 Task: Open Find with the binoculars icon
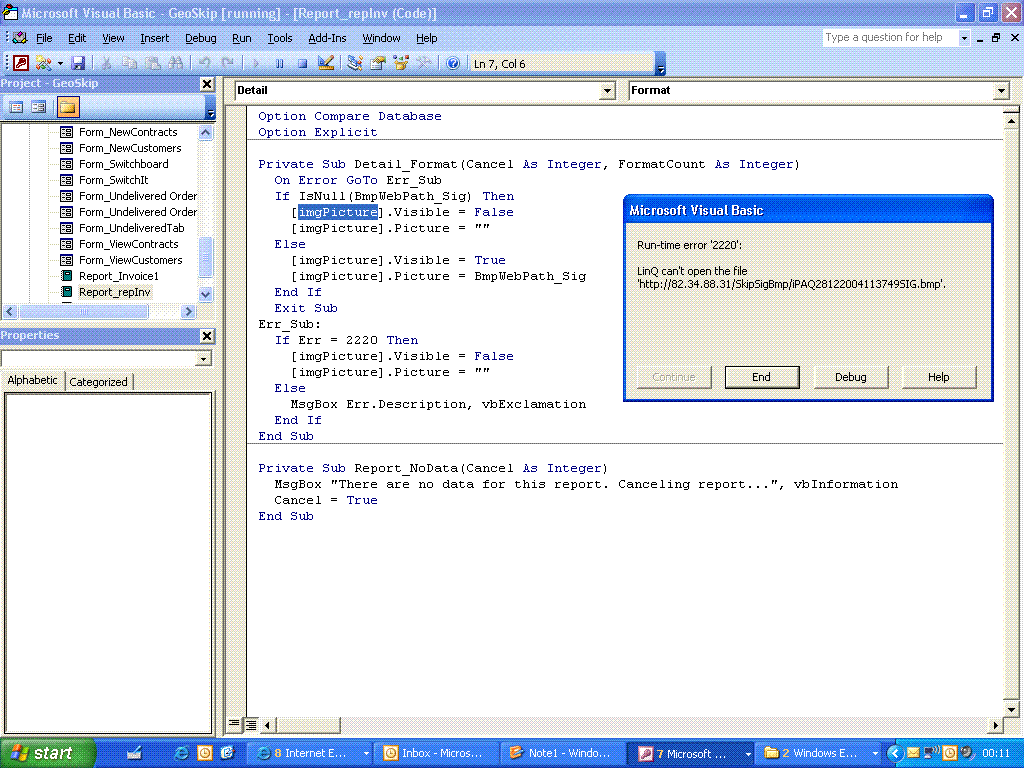pos(175,63)
